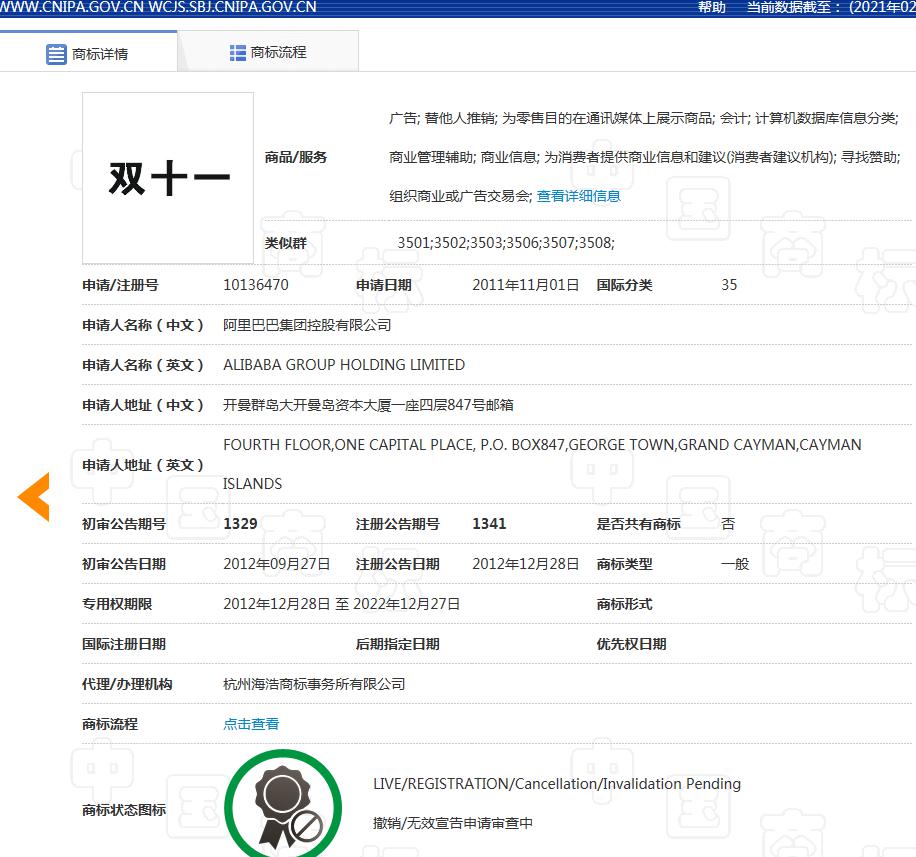This screenshot has height=857, width=916.
Task: Click the 申请人地址（英文） field label
Action: (143, 465)
